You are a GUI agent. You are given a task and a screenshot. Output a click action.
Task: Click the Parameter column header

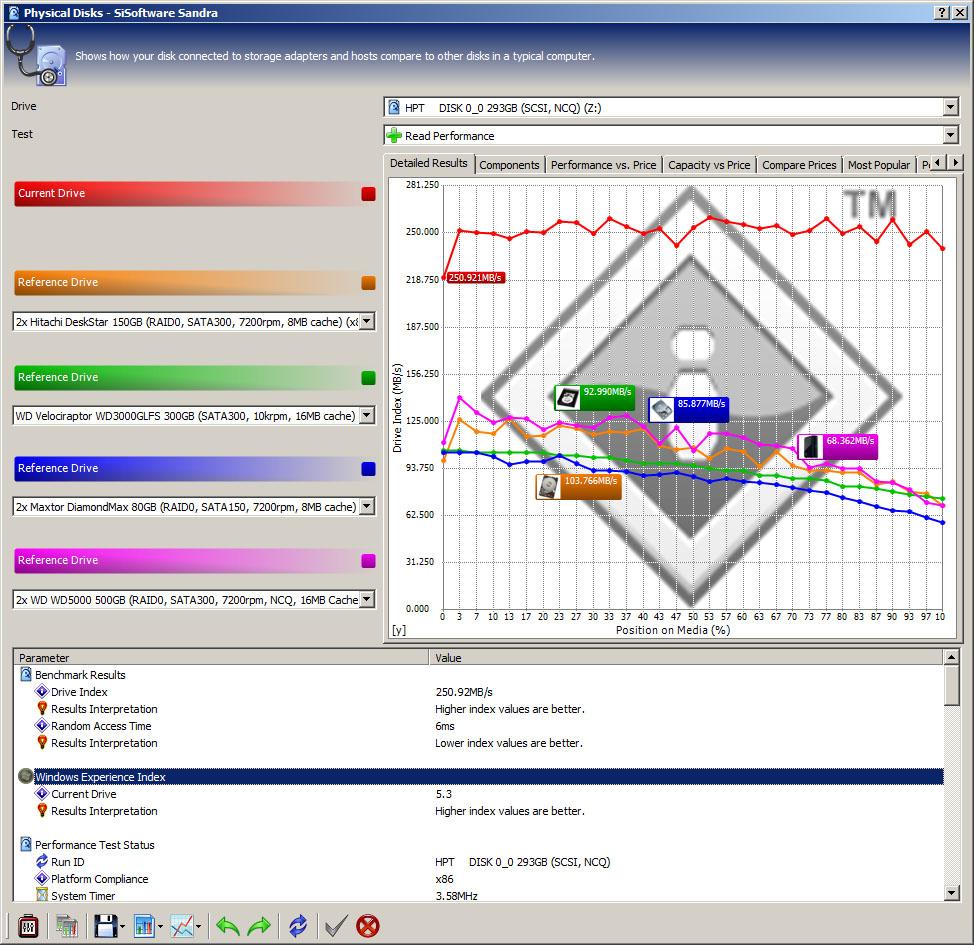[221, 657]
